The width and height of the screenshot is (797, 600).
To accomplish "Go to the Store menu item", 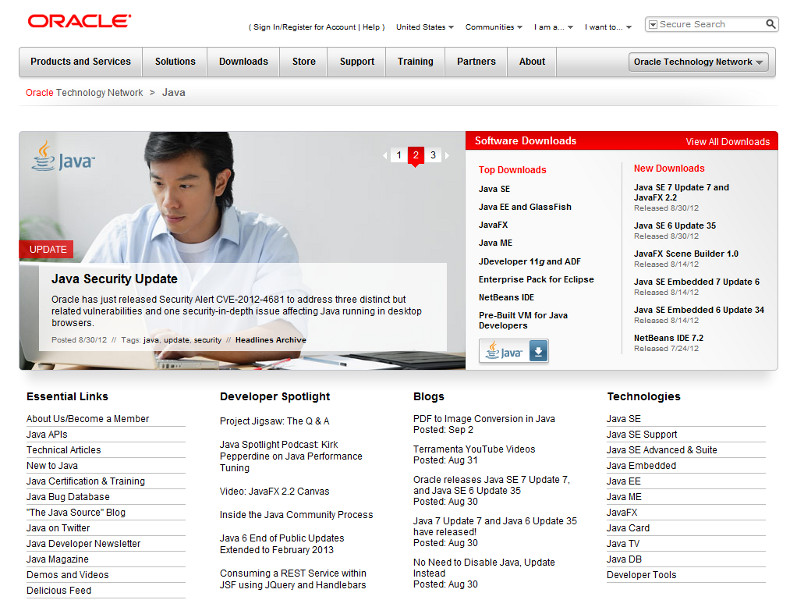I will pyautogui.click(x=303, y=62).
